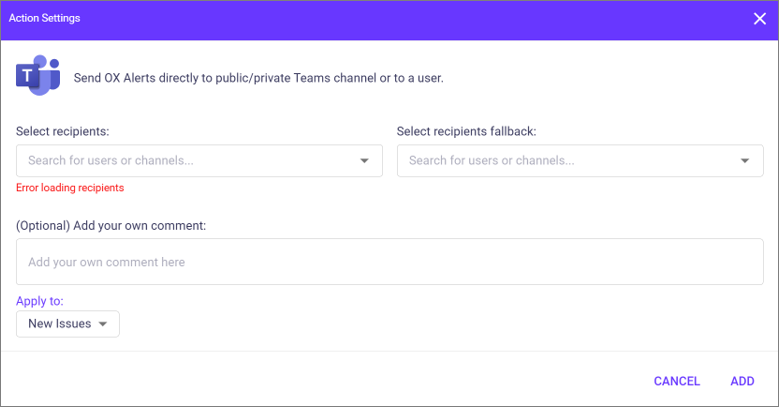Image resolution: width=779 pixels, height=407 pixels.
Task: Click into the optional comment box
Action: [390, 261]
